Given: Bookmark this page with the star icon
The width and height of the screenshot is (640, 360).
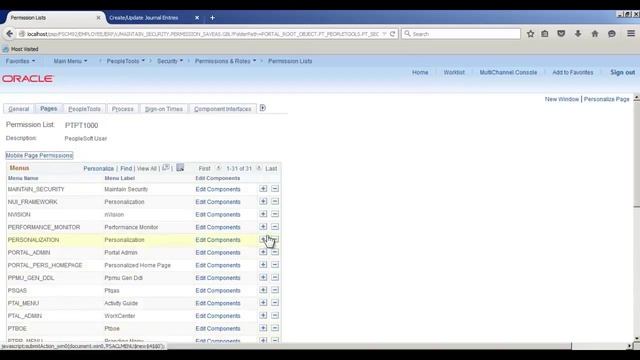Looking at the screenshot, I should pyautogui.click(x=530, y=34).
